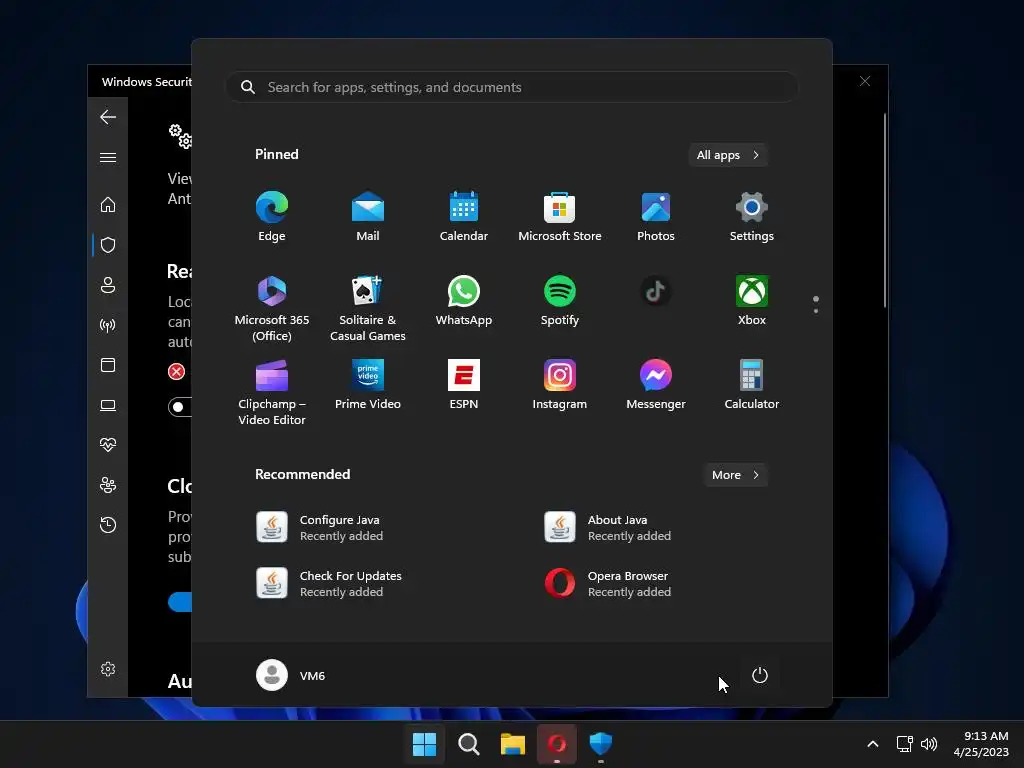This screenshot has width=1024, height=768.
Task: Open the Edge browser from pinned apps
Action: coord(272,216)
